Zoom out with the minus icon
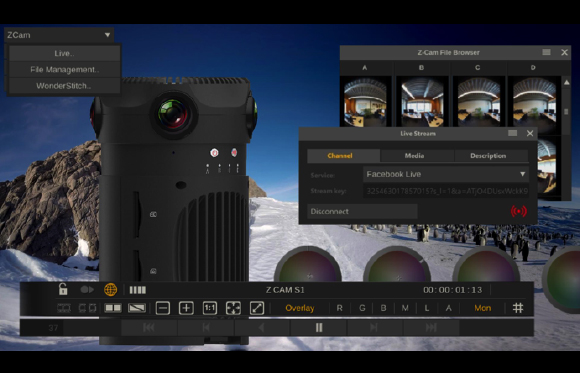 click(x=163, y=308)
